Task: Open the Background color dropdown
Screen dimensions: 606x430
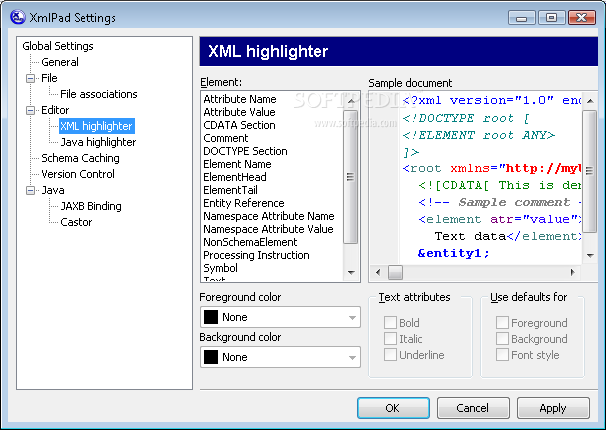Action: [x=352, y=357]
